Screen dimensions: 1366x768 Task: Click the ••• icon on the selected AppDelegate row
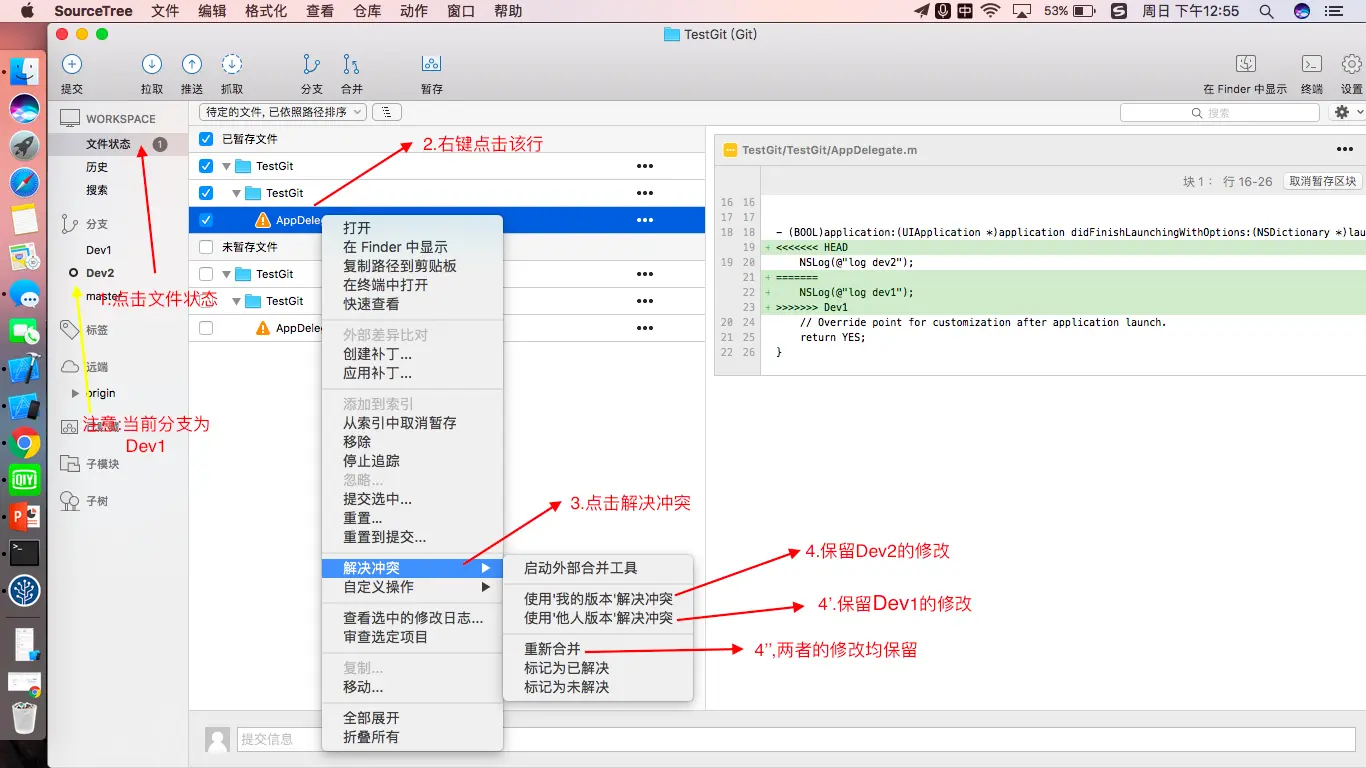[645, 220]
